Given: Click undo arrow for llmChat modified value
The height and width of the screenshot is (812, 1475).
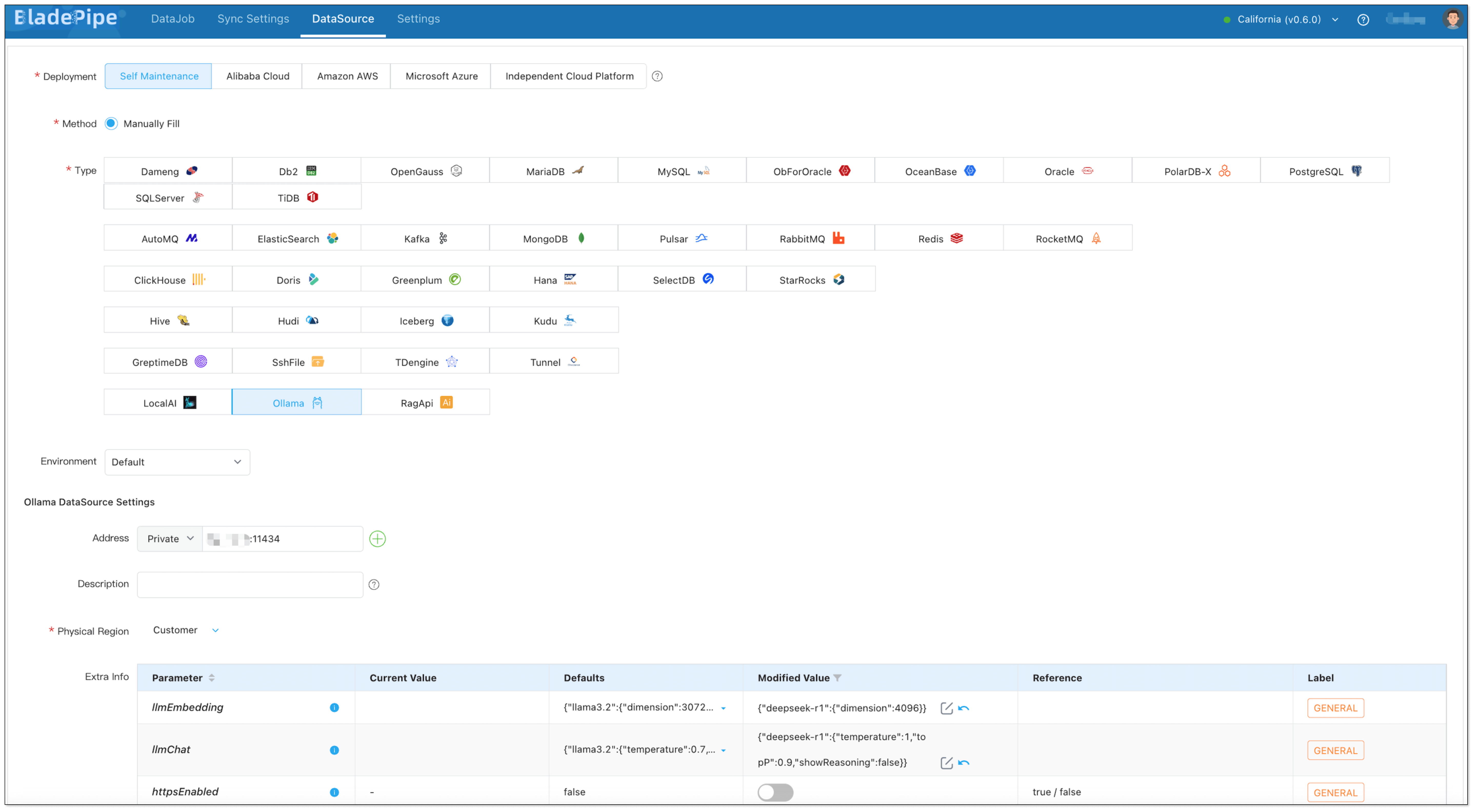Looking at the screenshot, I should point(964,762).
